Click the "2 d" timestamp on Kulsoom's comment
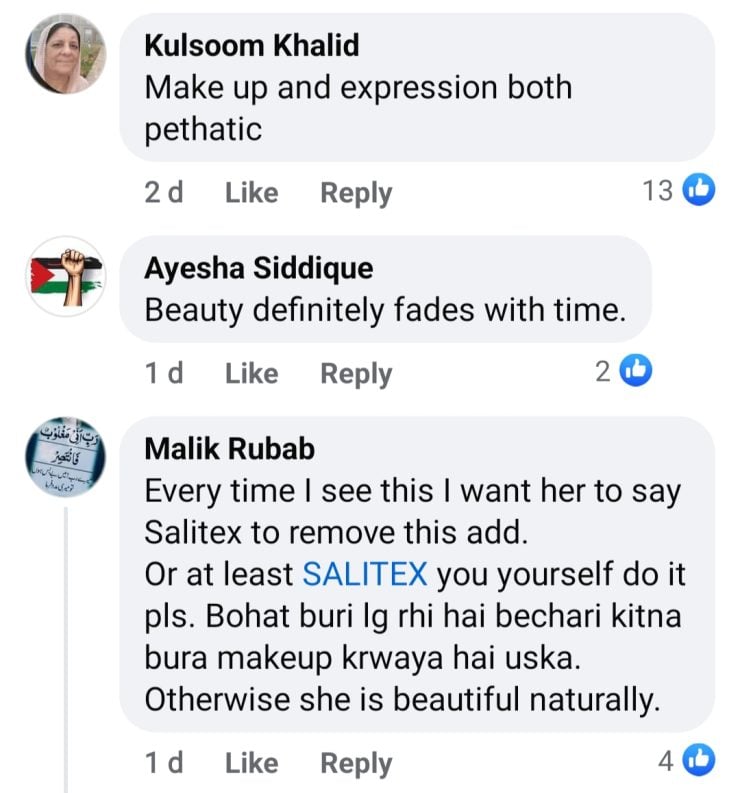Screen dimensions: 740x793 [164, 192]
